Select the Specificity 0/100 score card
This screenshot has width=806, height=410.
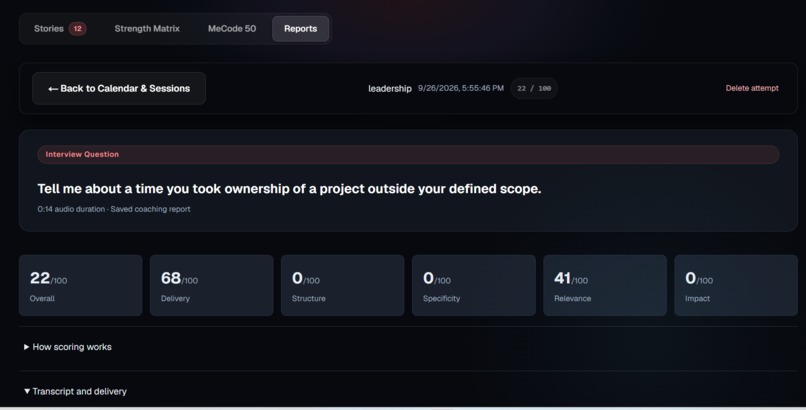474,285
